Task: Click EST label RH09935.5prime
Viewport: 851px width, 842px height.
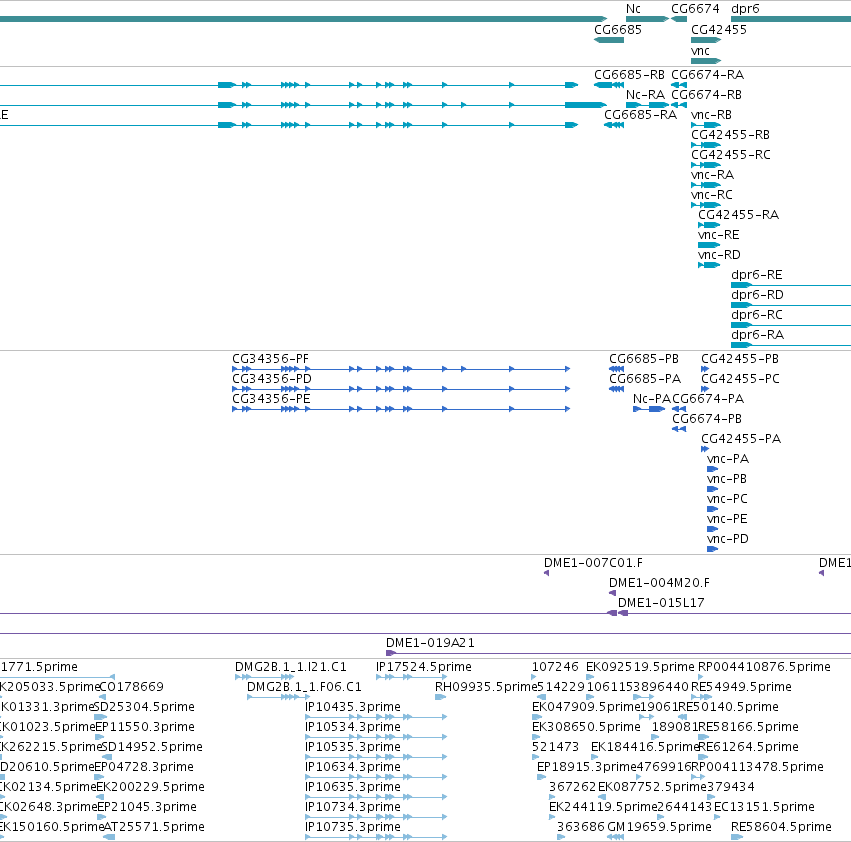Action: pos(486,687)
